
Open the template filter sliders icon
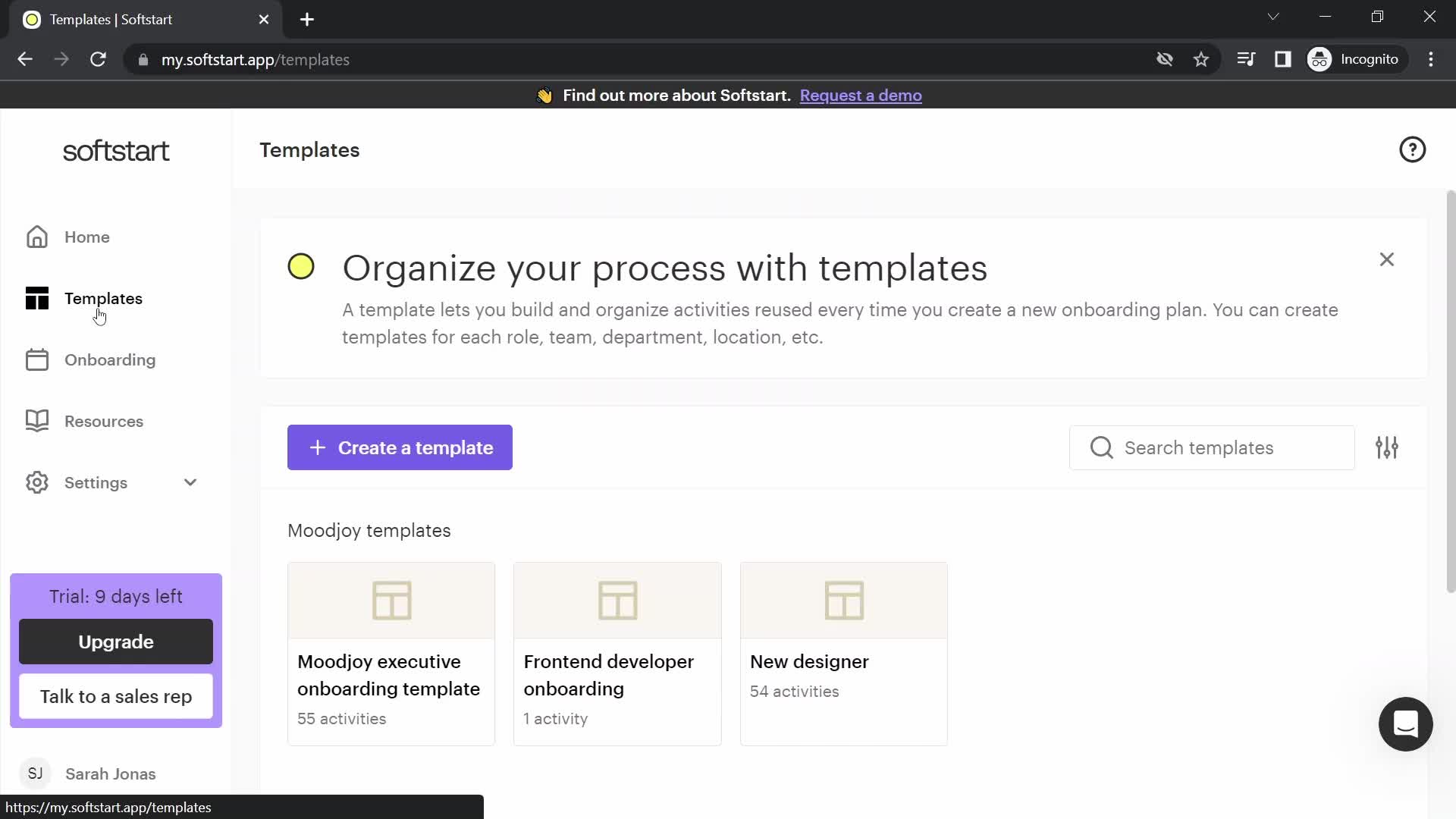coord(1386,448)
